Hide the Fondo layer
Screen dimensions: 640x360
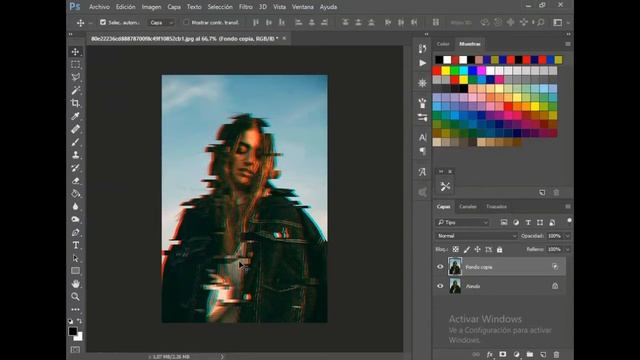coord(440,286)
